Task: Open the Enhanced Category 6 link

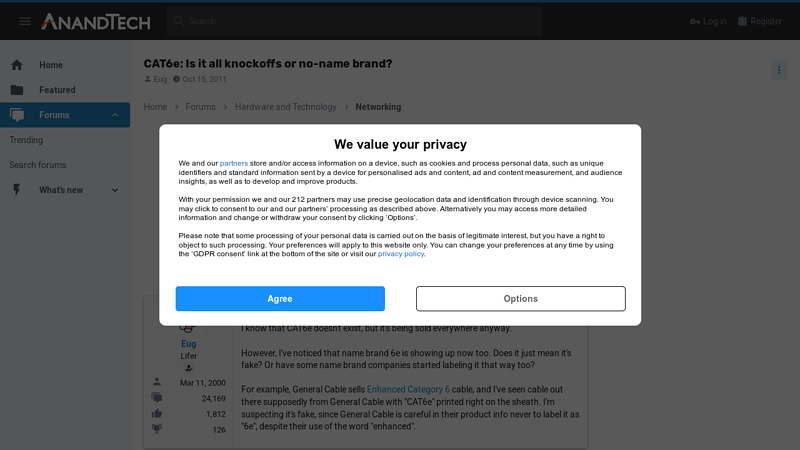Action: click(408, 389)
